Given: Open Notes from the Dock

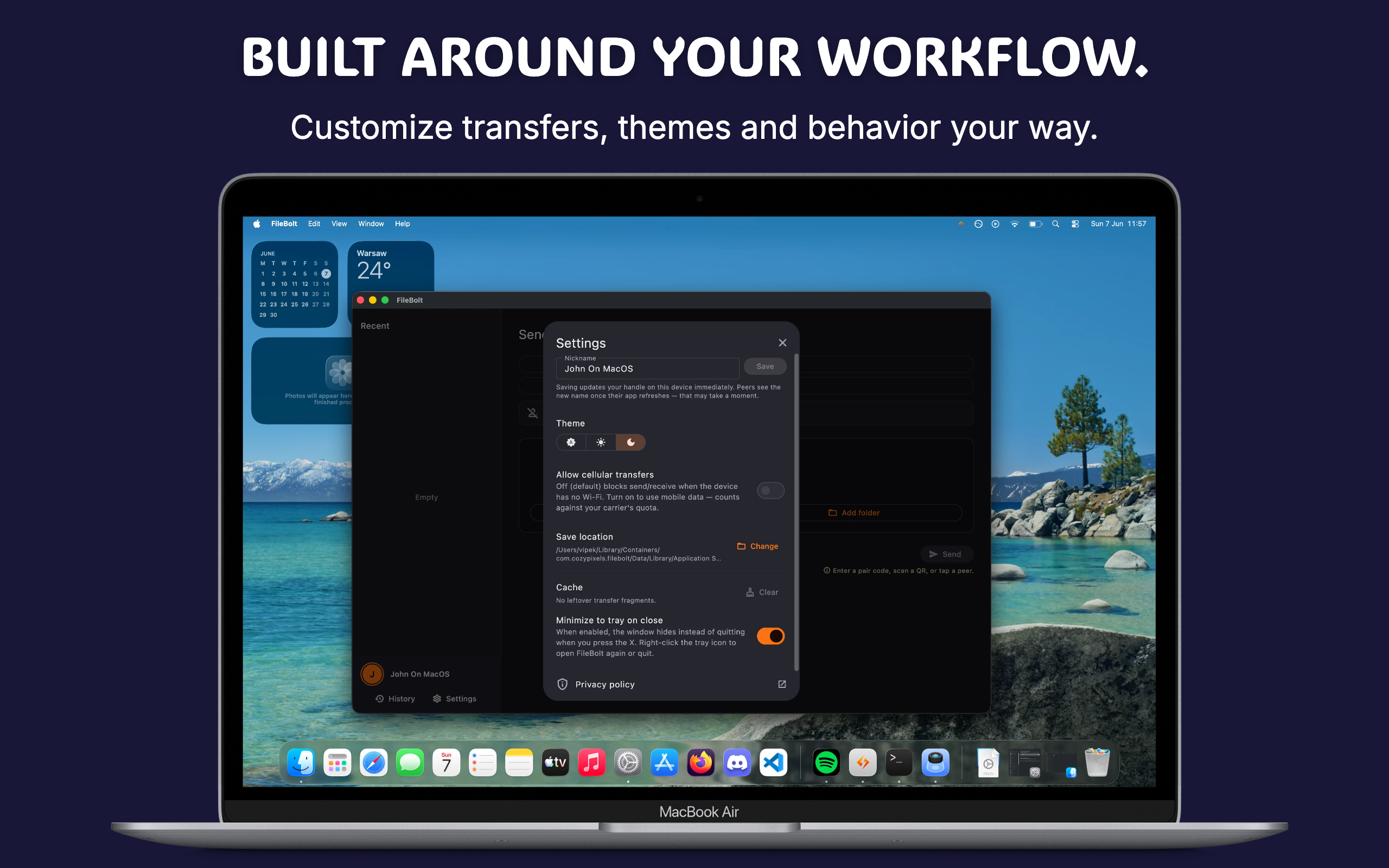Looking at the screenshot, I should pos(519,762).
